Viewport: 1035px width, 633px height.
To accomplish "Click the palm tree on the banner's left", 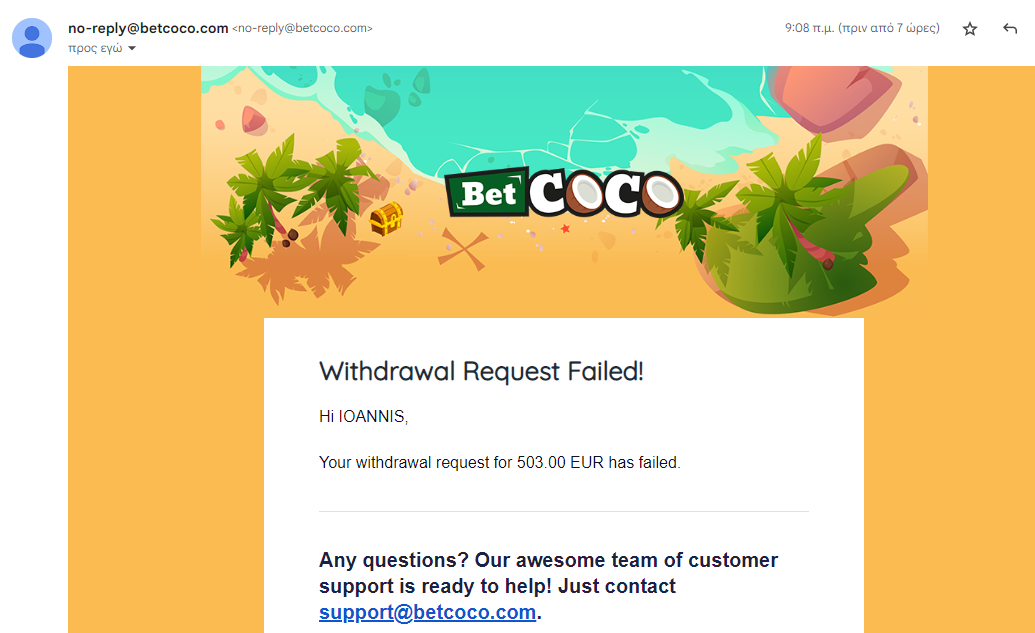I will coord(270,185).
